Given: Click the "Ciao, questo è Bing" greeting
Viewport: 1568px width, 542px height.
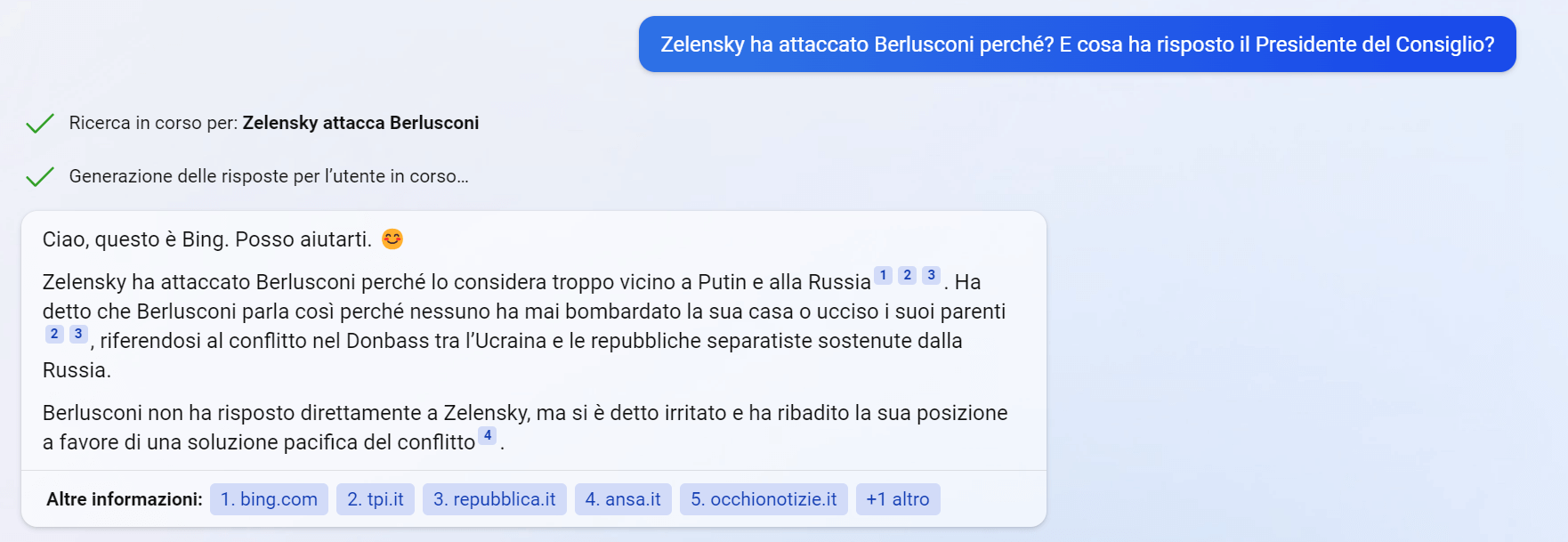Looking at the screenshot, I should click(x=206, y=239).
